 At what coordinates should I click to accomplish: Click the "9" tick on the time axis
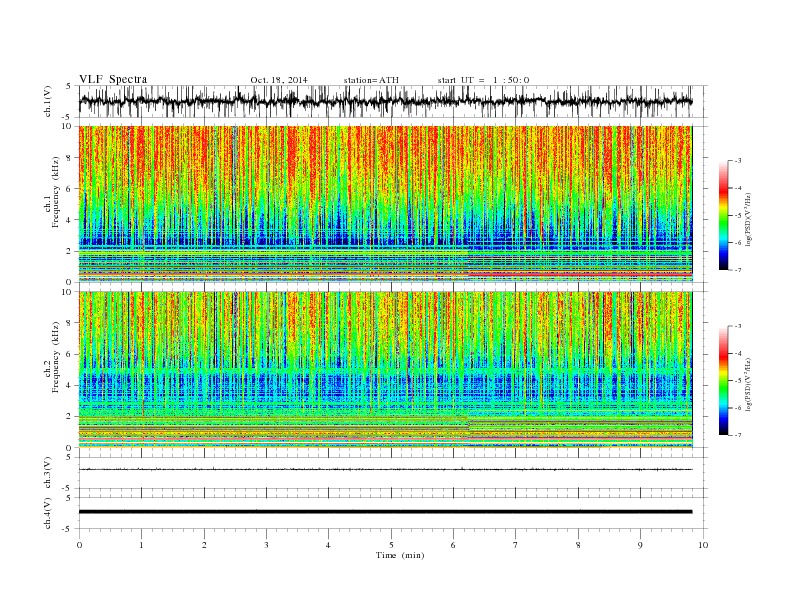click(x=640, y=545)
